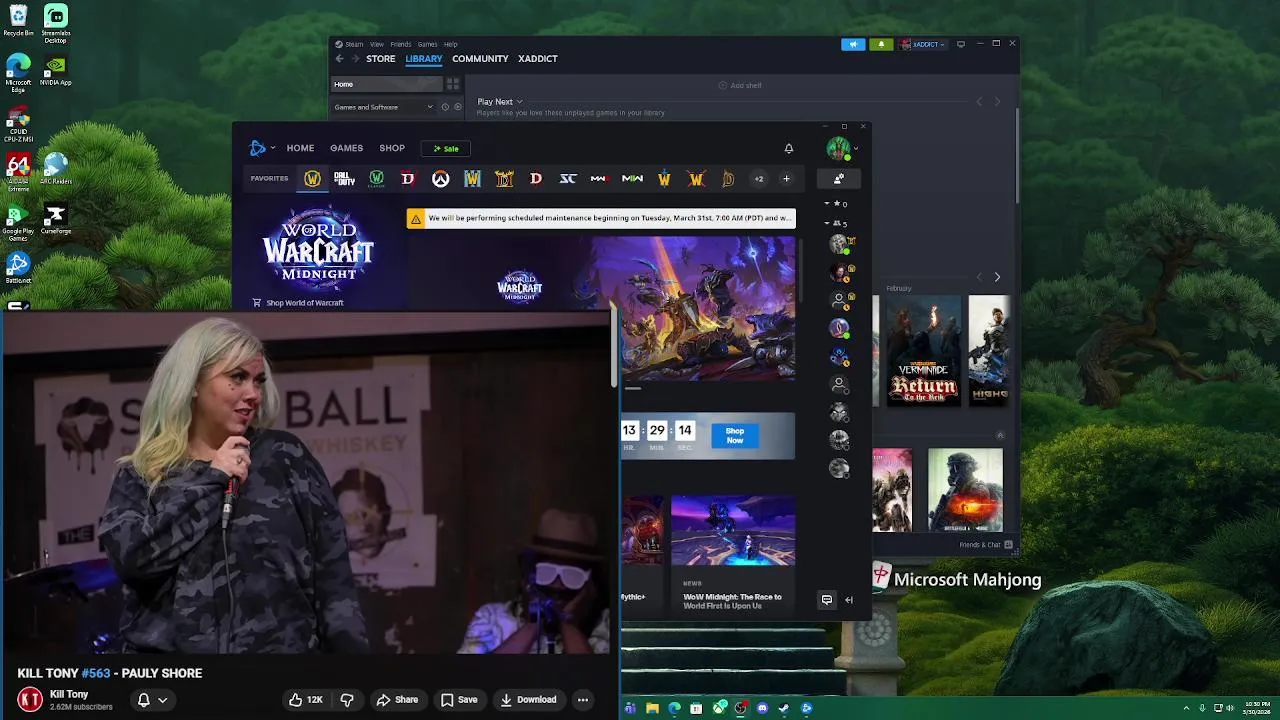1280x720 pixels.
Task: Open Streamlabs Desktop shortcut
Action: tap(56, 24)
